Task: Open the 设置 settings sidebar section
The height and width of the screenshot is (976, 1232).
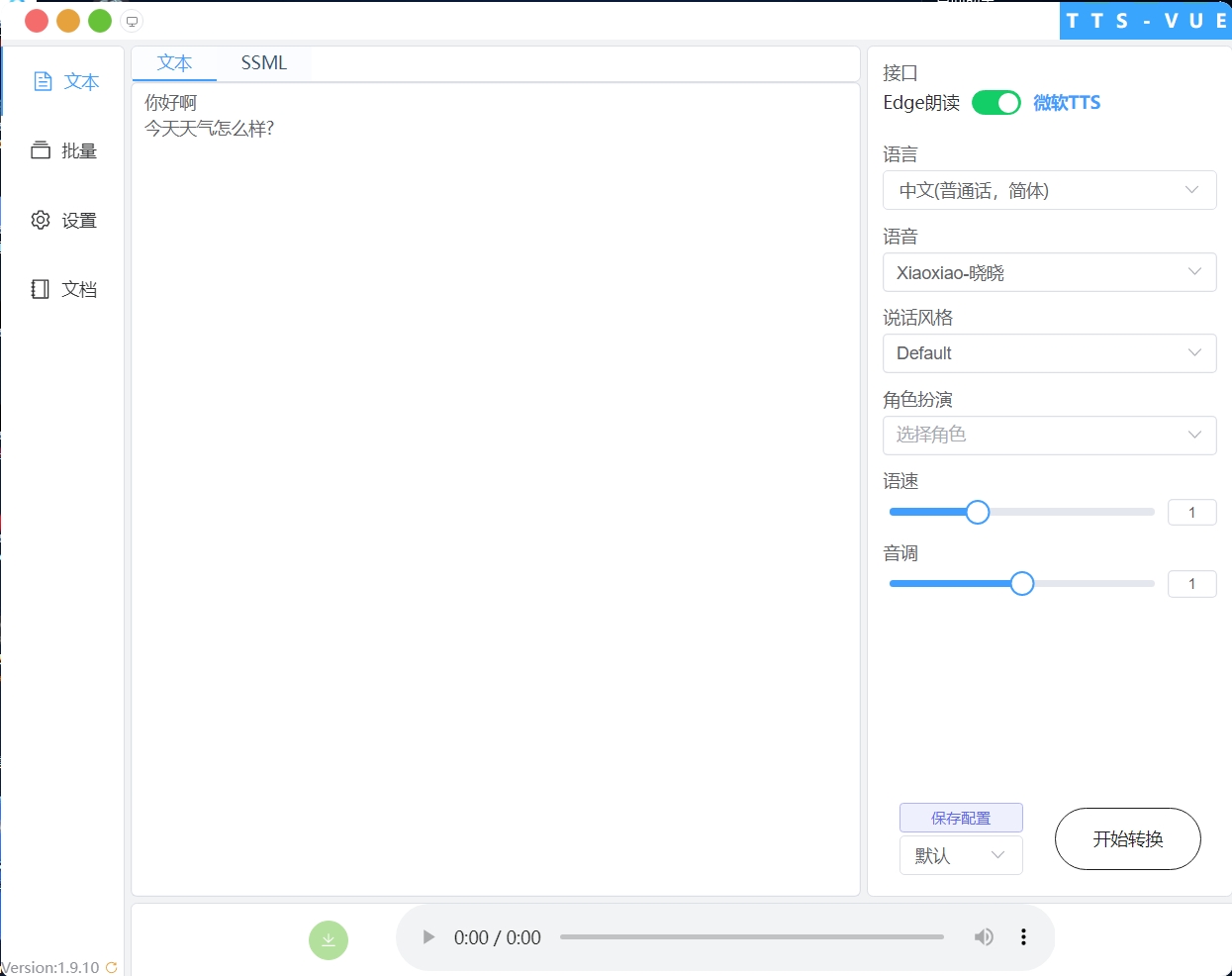Action: pyautogui.click(x=65, y=220)
